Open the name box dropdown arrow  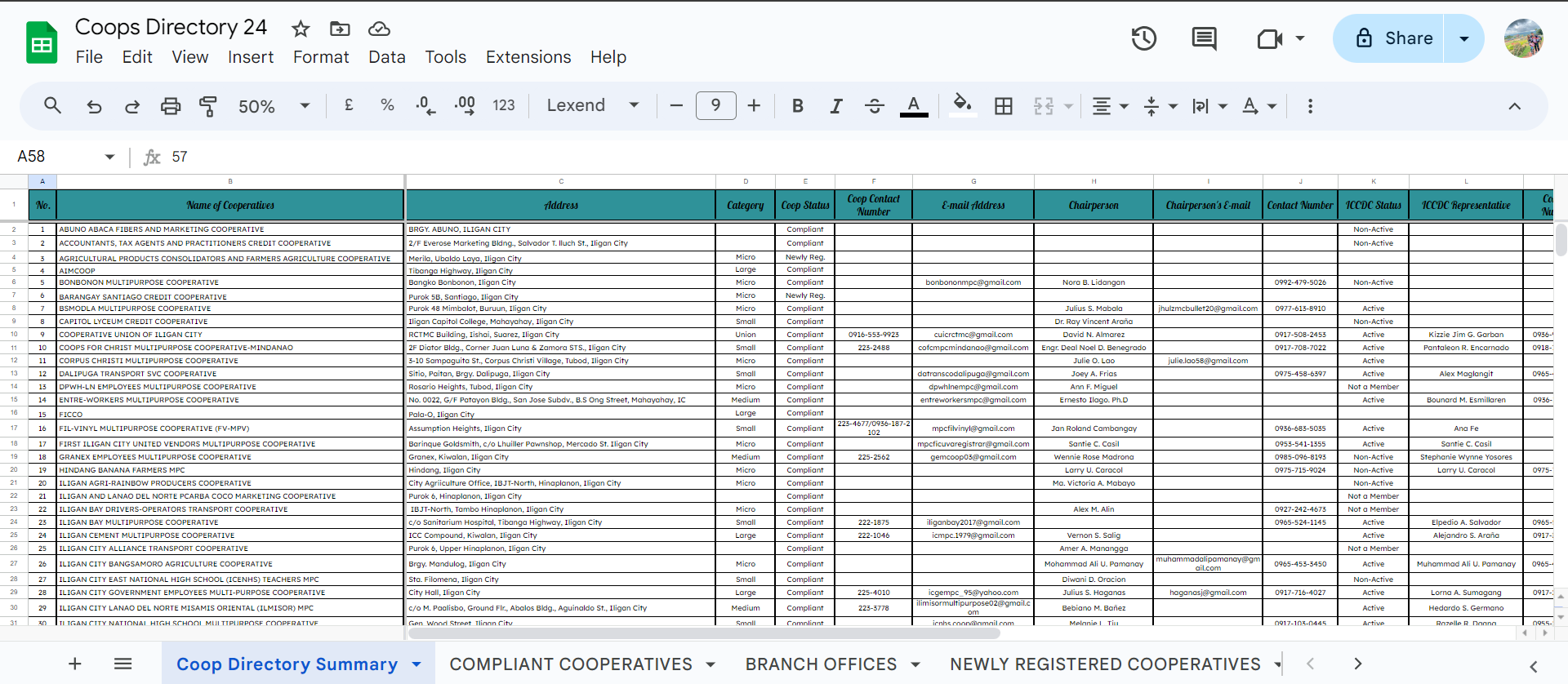click(x=109, y=157)
